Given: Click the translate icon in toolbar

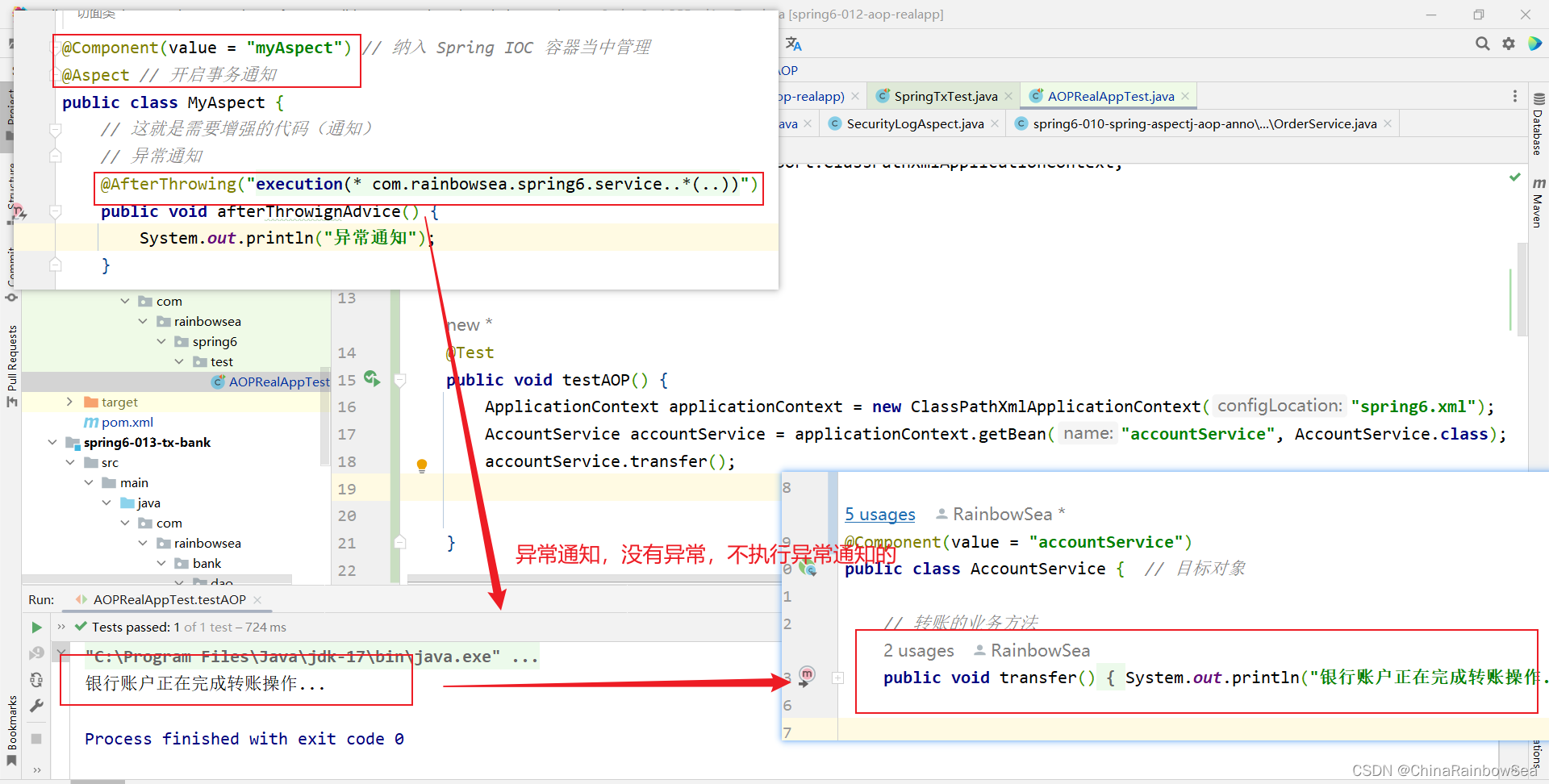Looking at the screenshot, I should click(x=794, y=44).
